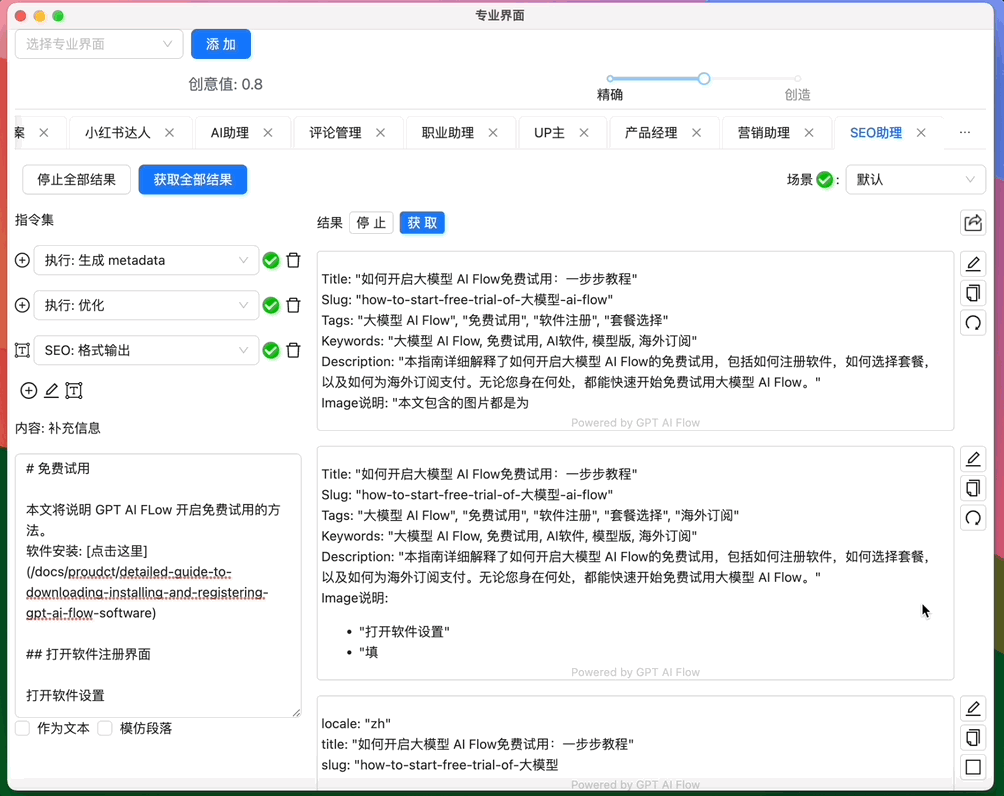Viewport: 1004px width, 796px height.
Task: Switch to the 职业助理 tab
Action: [x=448, y=133]
